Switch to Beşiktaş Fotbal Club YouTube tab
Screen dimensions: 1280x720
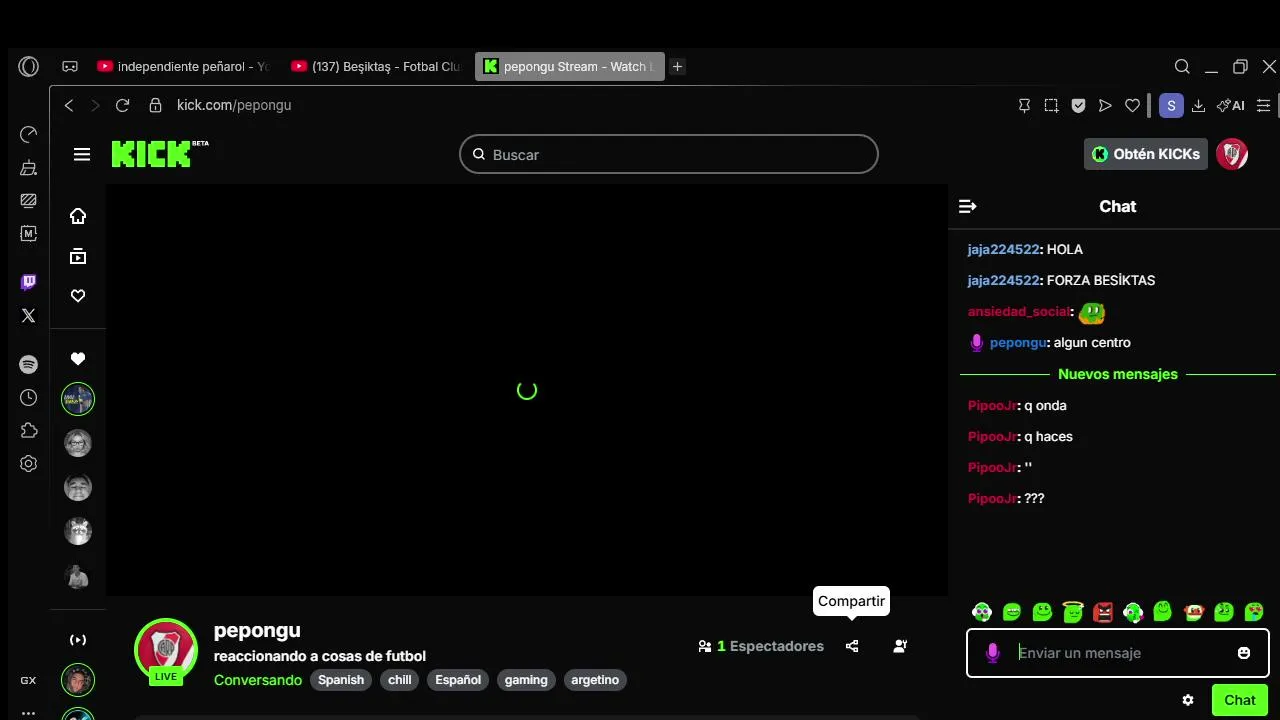(x=376, y=67)
